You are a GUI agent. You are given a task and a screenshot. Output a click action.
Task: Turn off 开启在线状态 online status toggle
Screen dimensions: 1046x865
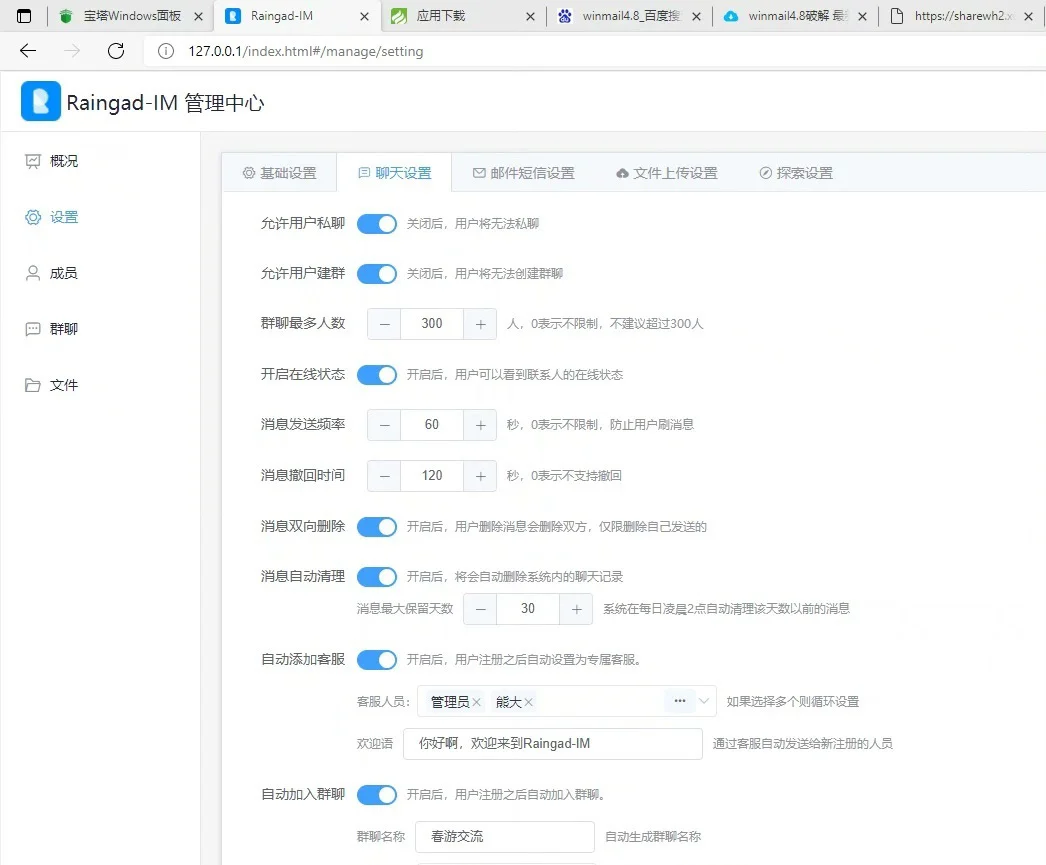(377, 375)
